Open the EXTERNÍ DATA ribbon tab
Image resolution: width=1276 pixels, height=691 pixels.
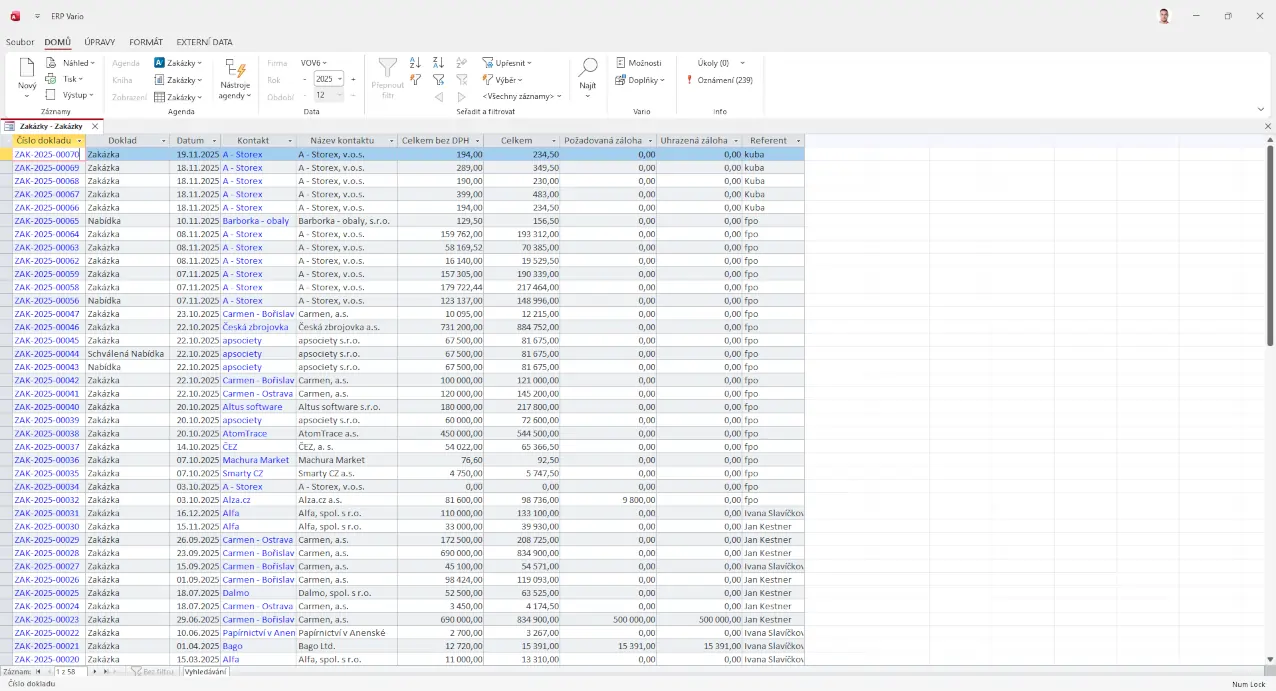(x=204, y=42)
